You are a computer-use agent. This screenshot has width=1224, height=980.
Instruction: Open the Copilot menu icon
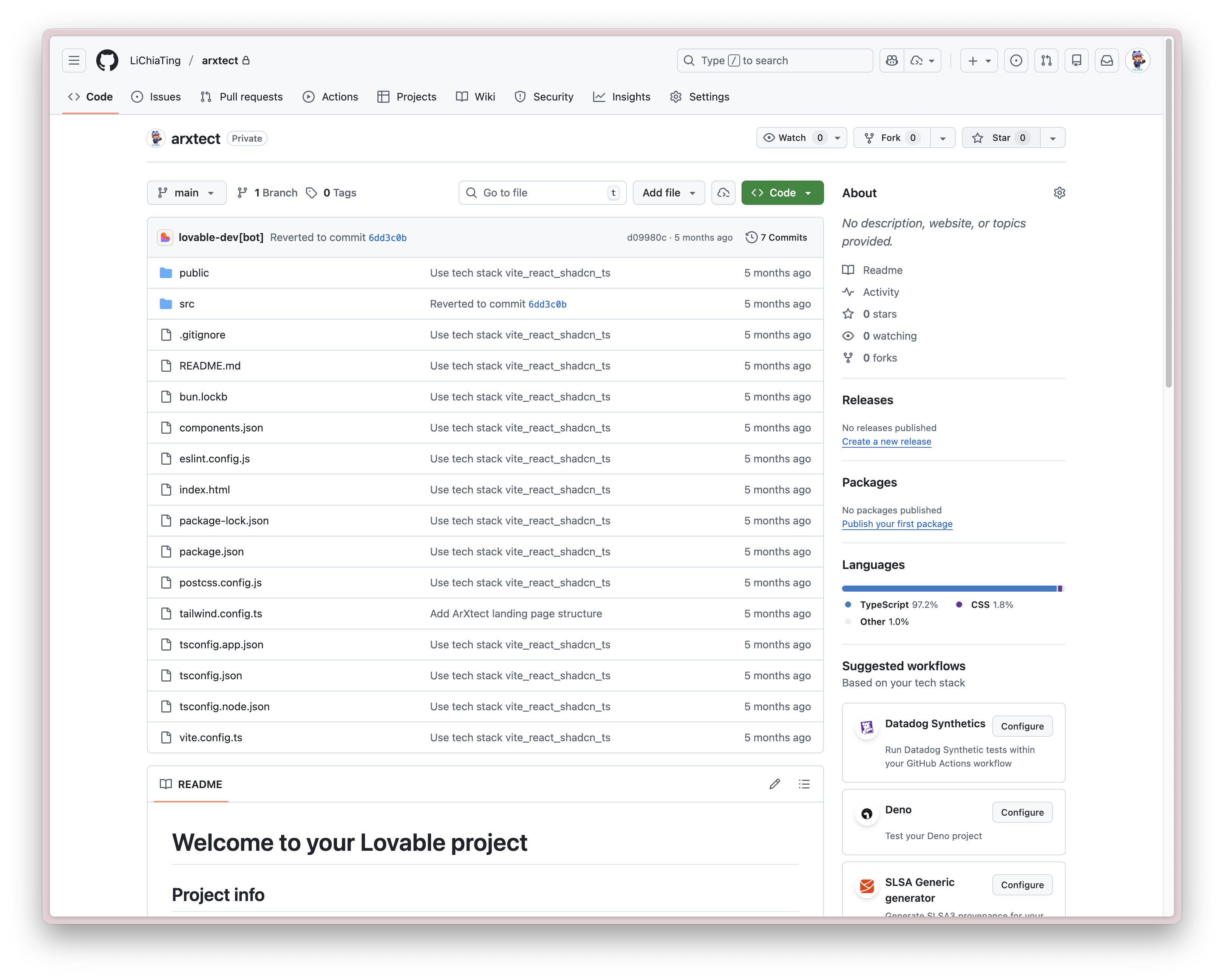(x=891, y=60)
